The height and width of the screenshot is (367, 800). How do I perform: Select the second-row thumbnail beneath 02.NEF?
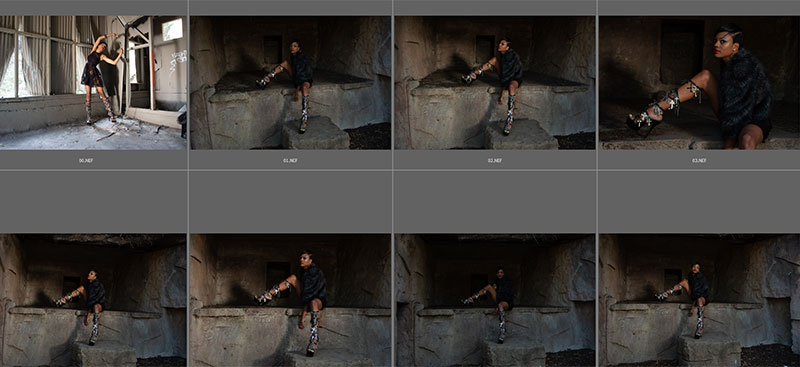click(x=494, y=300)
